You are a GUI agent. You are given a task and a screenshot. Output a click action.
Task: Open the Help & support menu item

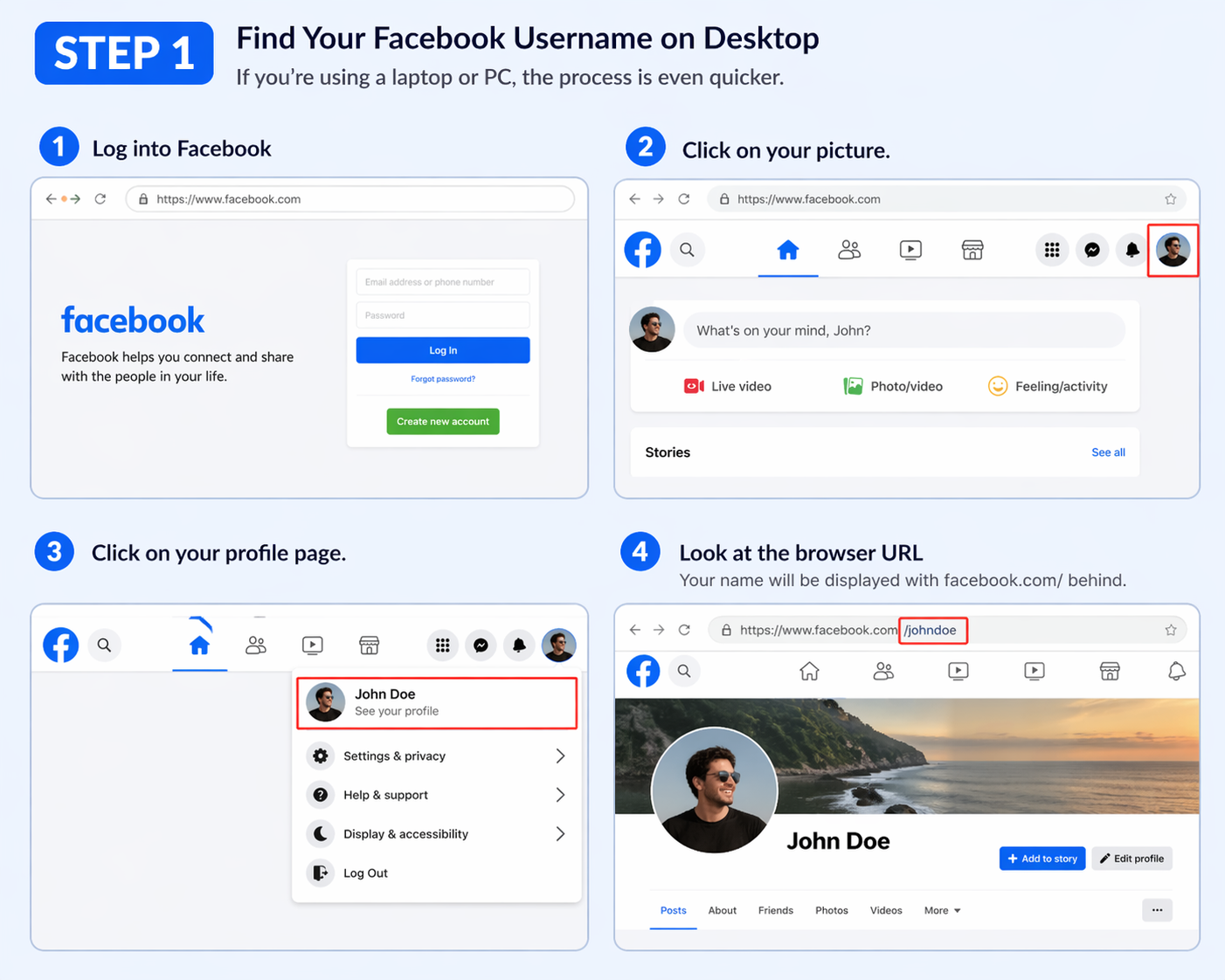437,795
